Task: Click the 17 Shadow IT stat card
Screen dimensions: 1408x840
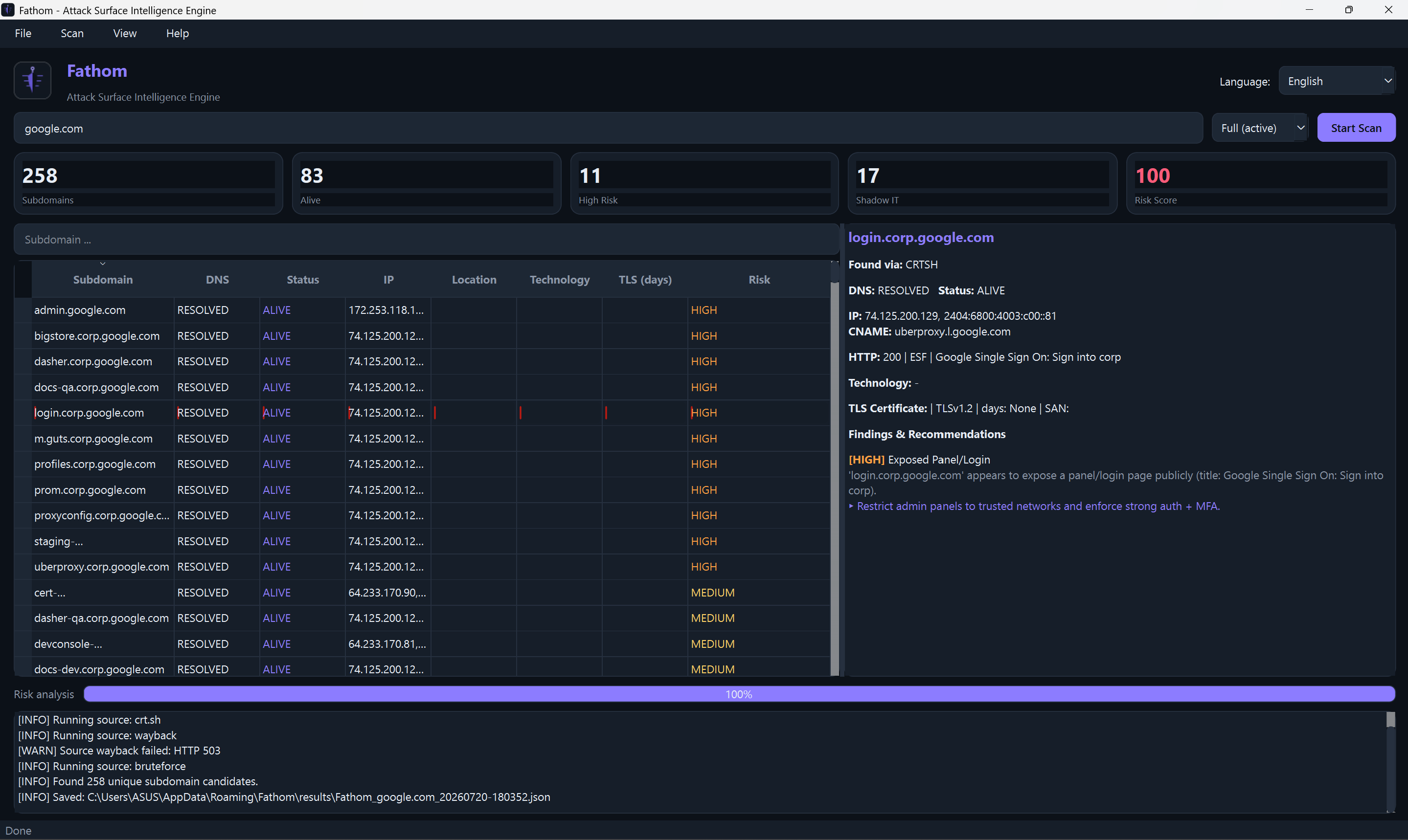Action: pyautogui.click(x=982, y=183)
